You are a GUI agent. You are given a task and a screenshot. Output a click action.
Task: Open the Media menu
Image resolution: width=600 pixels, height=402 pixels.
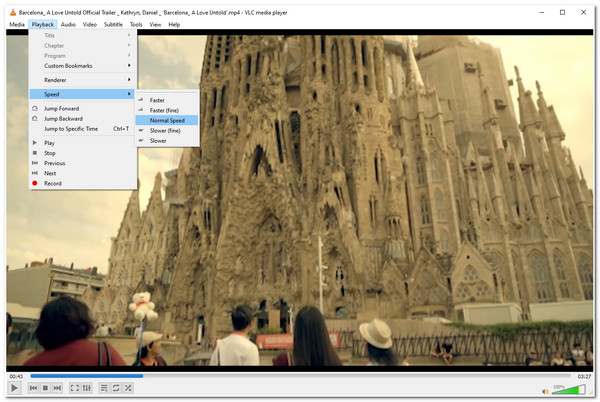coord(17,24)
